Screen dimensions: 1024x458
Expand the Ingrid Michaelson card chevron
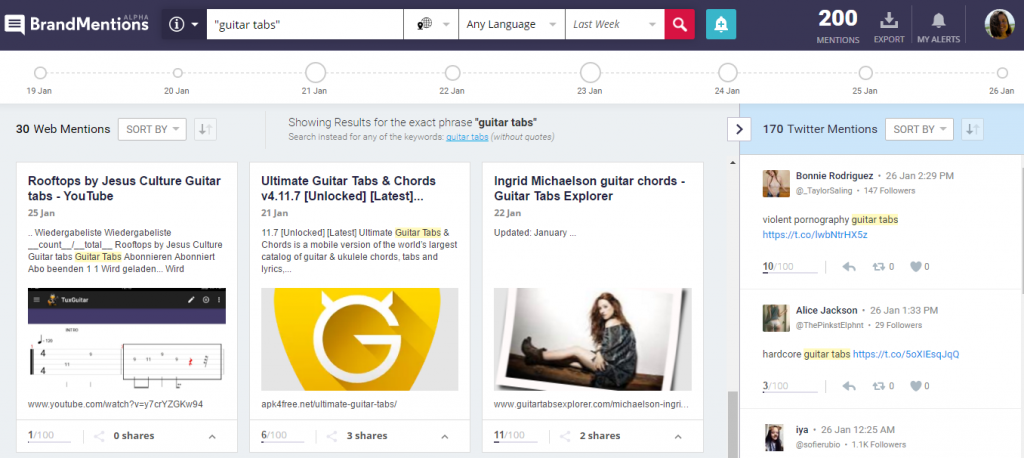[x=678, y=436]
